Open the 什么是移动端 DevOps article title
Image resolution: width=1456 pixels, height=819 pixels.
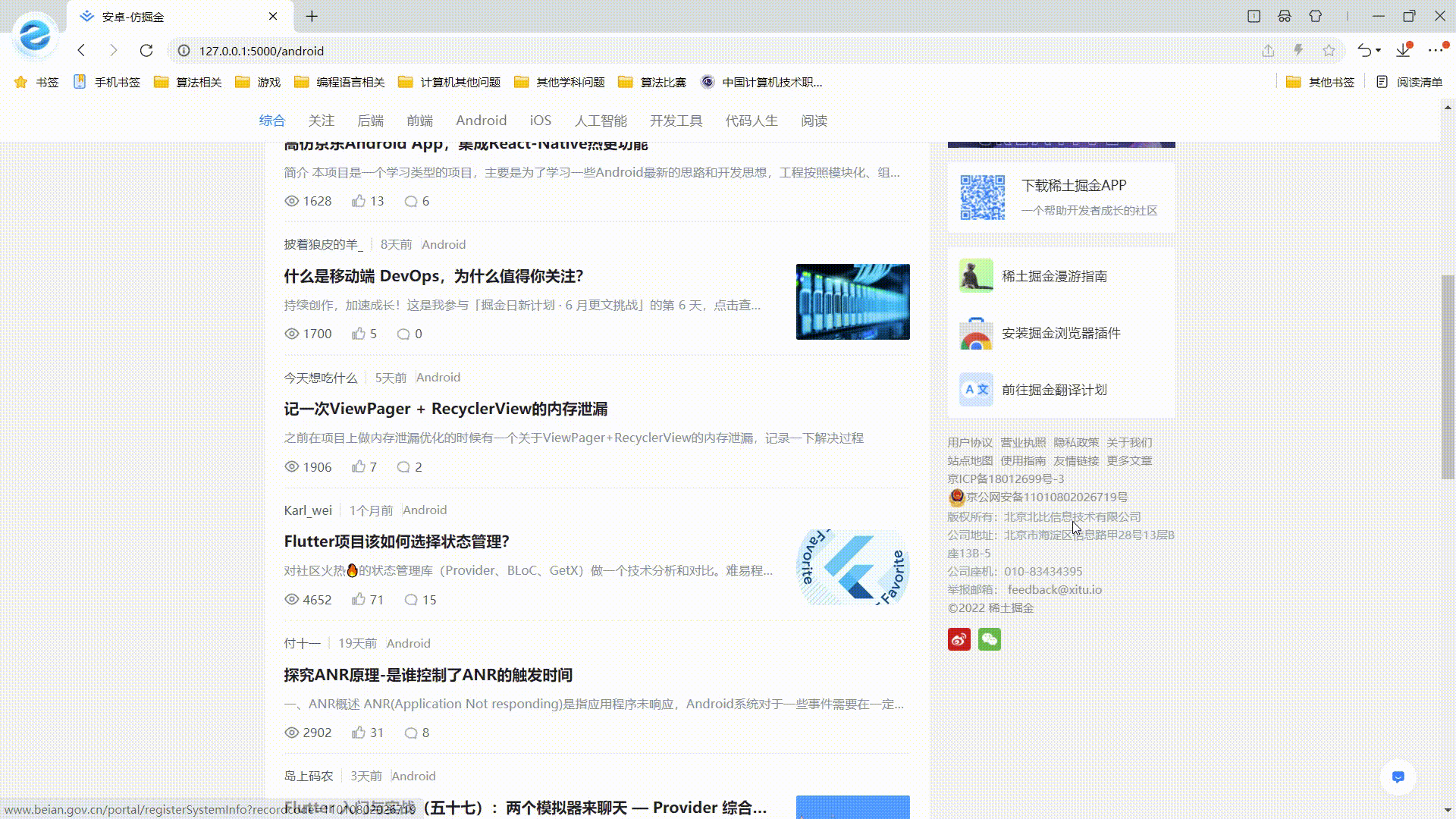[434, 276]
